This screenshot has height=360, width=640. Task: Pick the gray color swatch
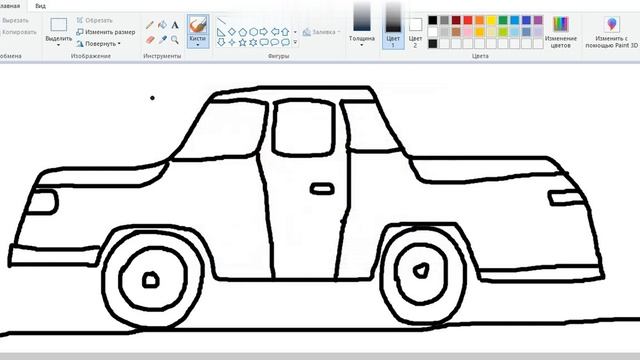click(444, 20)
